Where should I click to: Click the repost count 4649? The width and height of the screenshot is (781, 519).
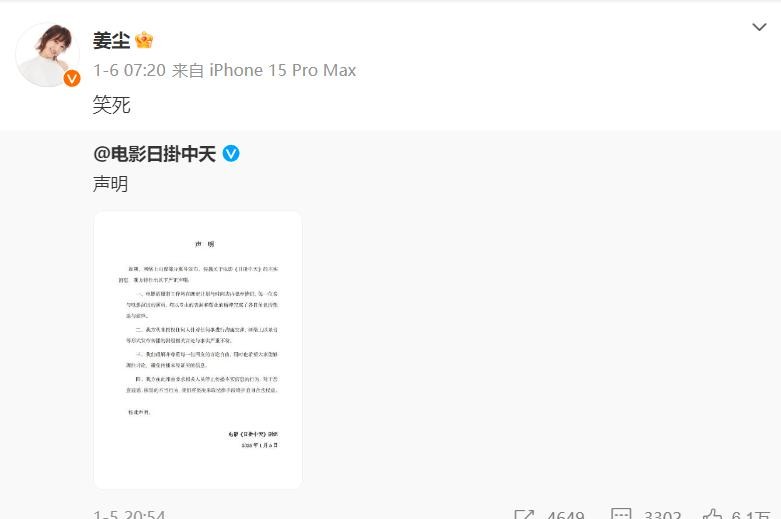pyautogui.click(x=565, y=514)
